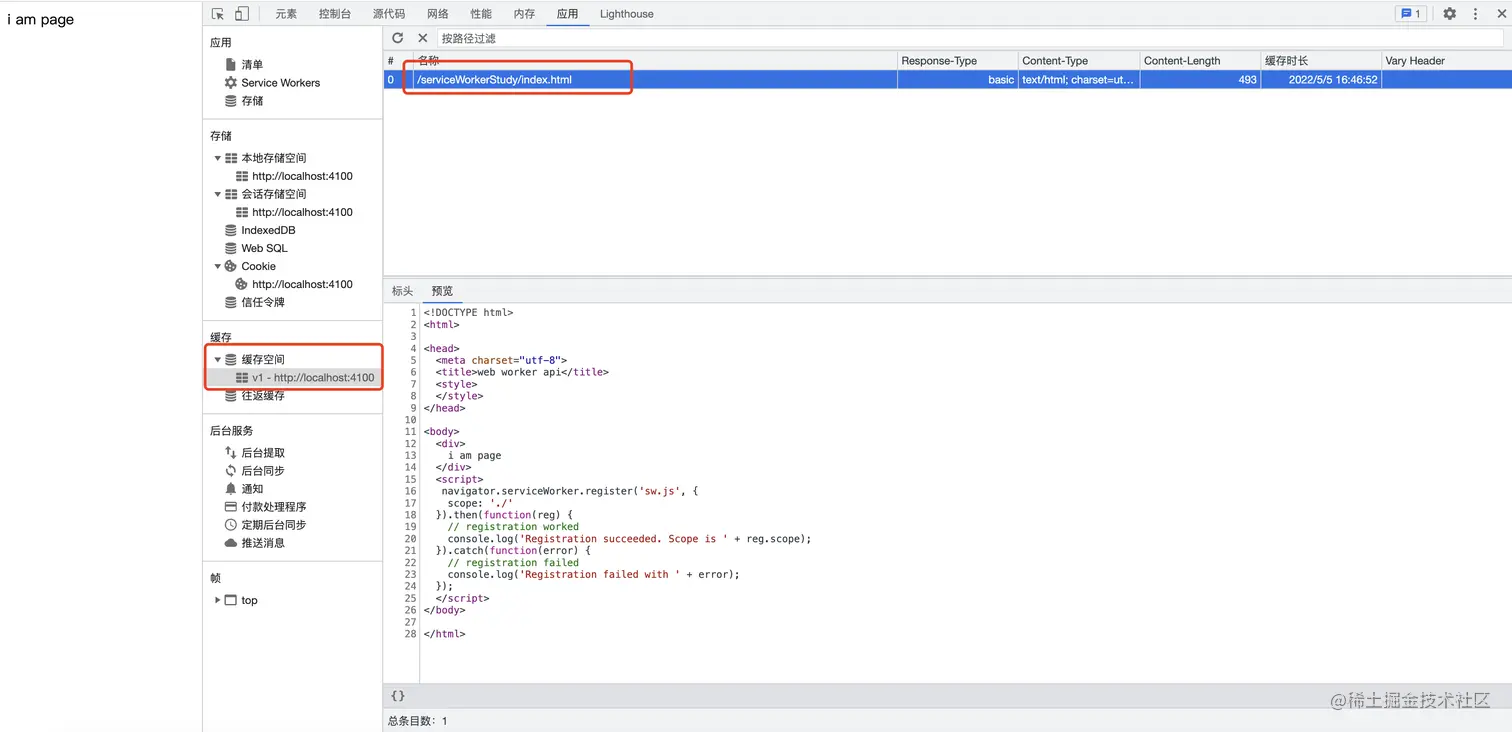The width and height of the screenshot is (1512, 732).
Task: Sort by the 名称 column header
Action: coord(655,61)
